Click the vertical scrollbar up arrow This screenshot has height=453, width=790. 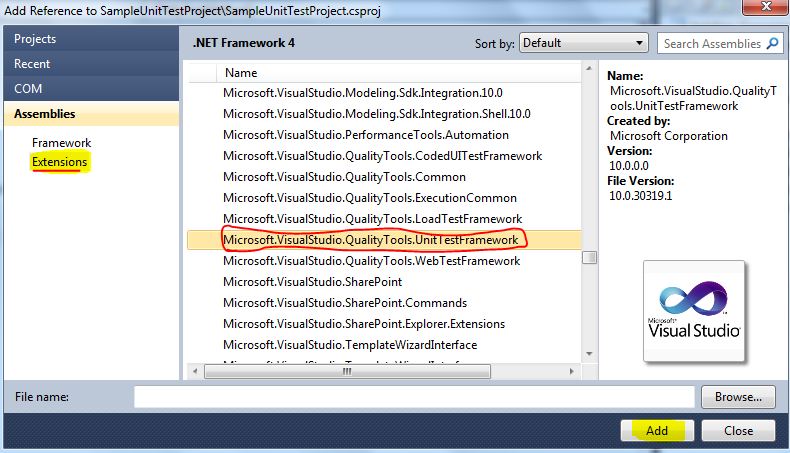point(589,68)
